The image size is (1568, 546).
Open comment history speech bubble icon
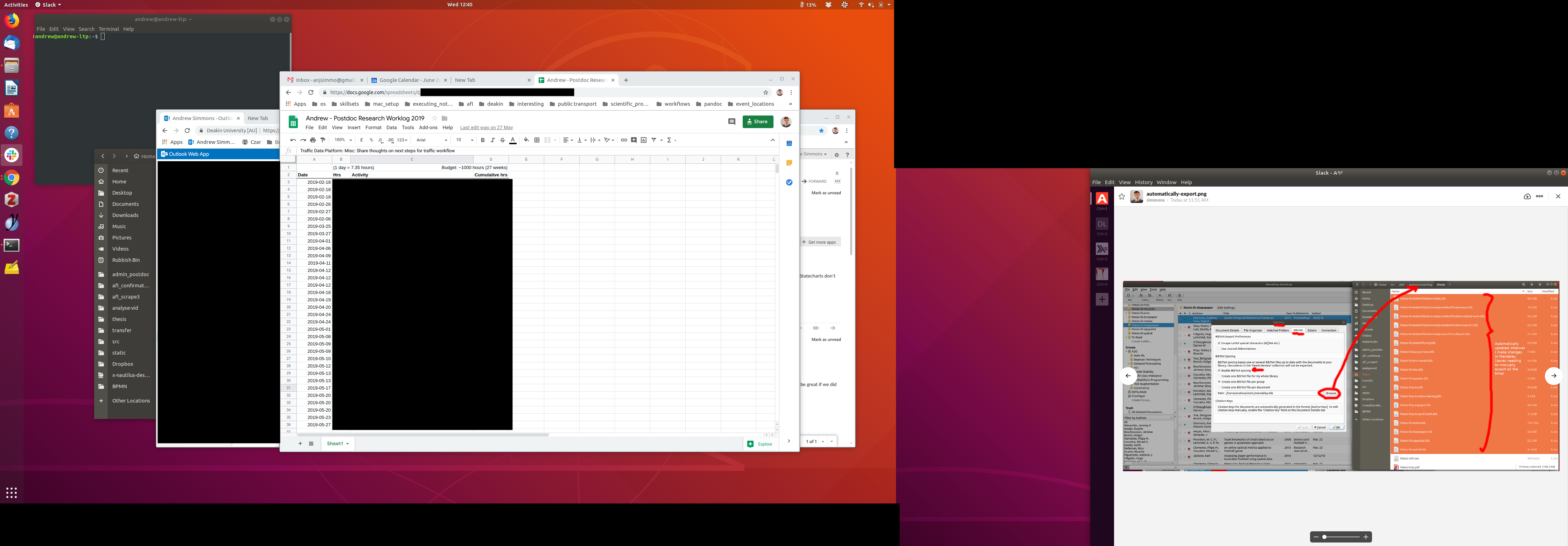731,122
